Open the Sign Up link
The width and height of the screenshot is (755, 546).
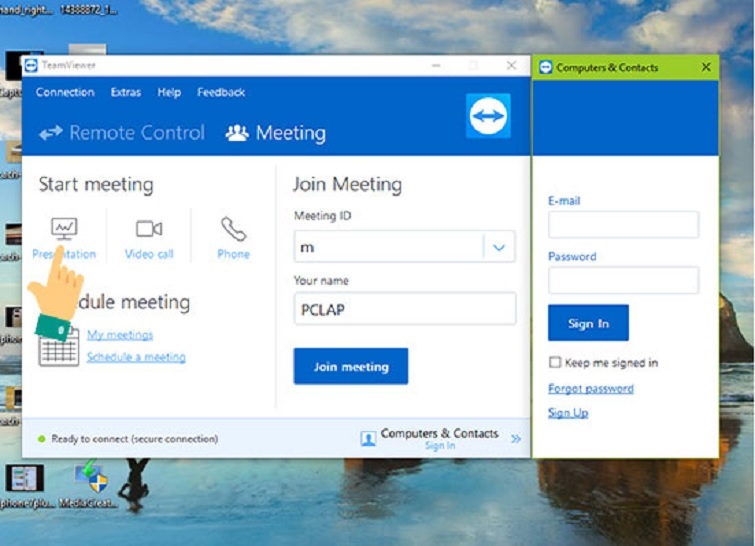tap(568, 413)
